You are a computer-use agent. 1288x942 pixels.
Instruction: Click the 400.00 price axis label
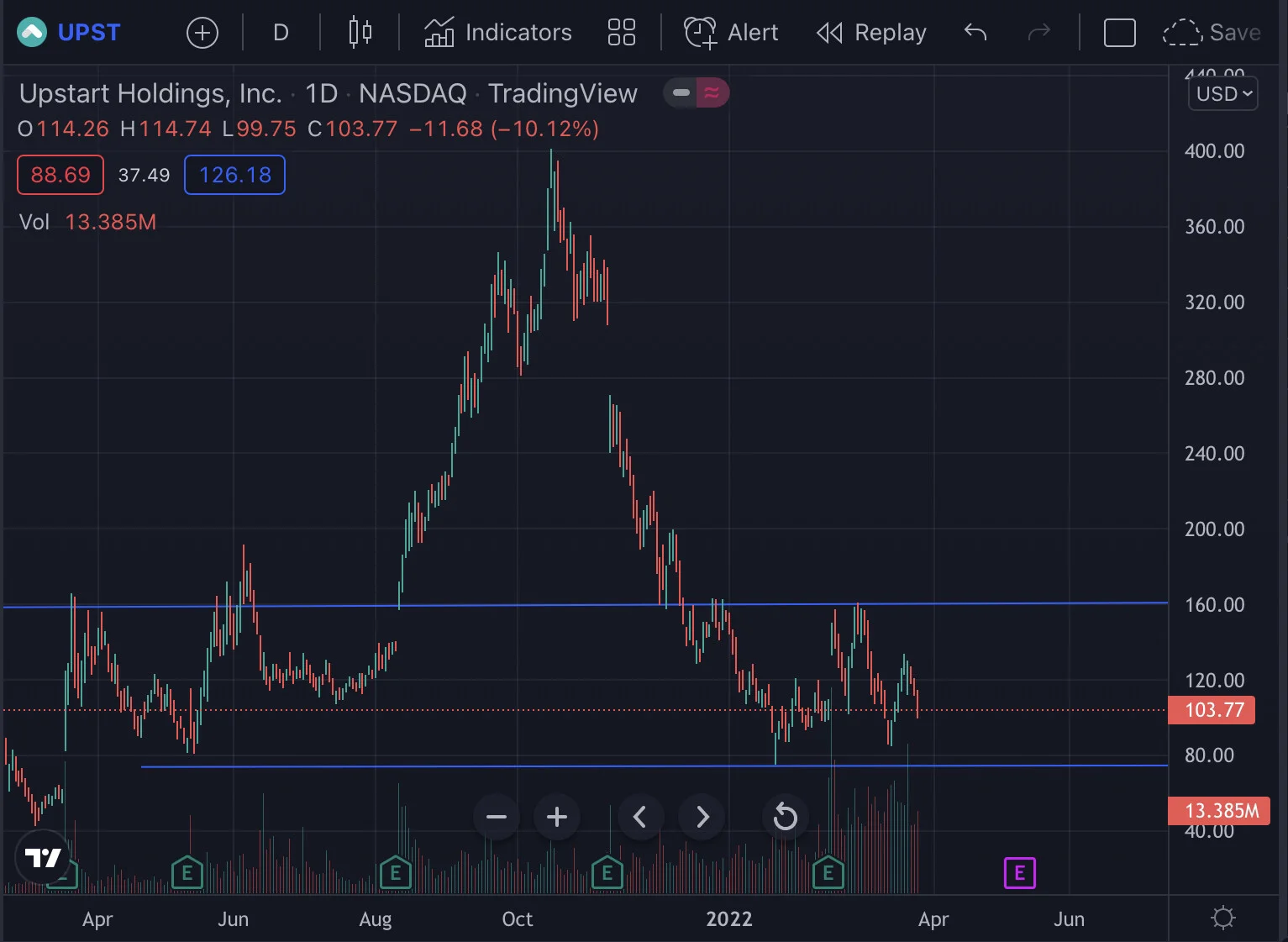tap(1215, 151)
